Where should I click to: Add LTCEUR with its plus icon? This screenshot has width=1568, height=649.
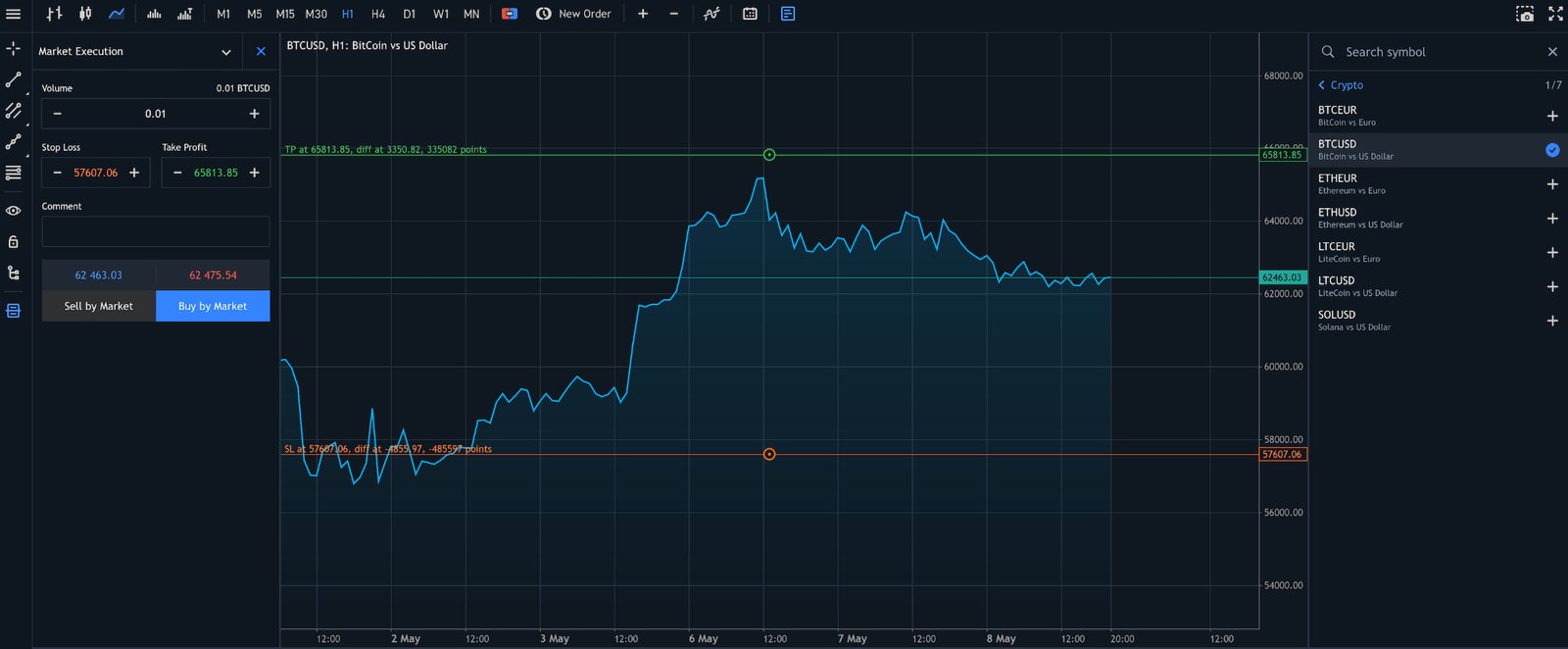point(1552,252)
